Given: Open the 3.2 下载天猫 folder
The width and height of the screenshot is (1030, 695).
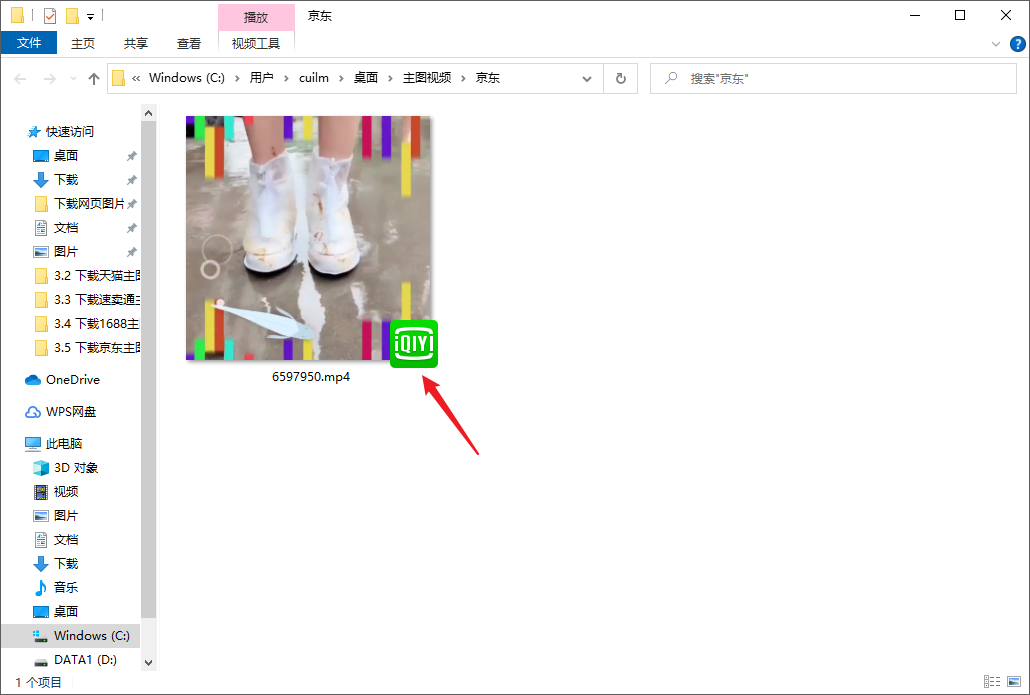Looking at the screenshot, I should click(96, 276).
